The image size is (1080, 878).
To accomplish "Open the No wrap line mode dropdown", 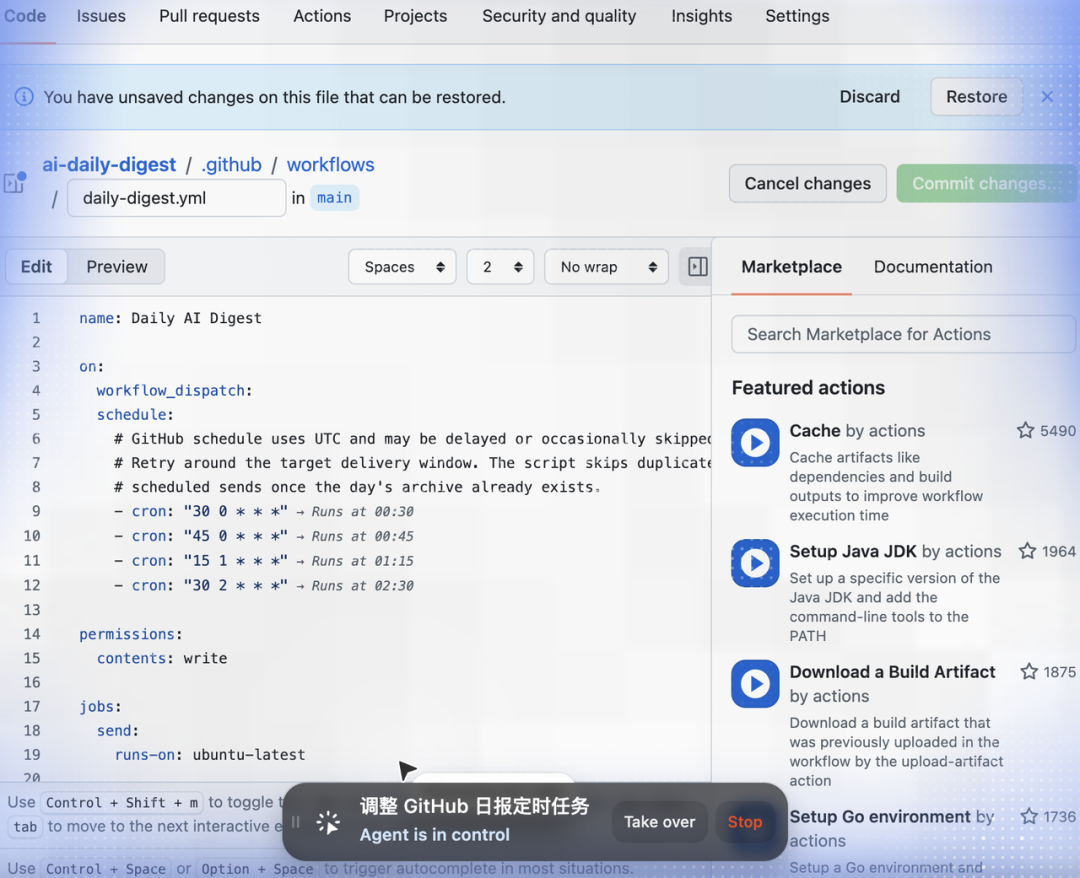I will pyautogui.click(x=606, y=266).
